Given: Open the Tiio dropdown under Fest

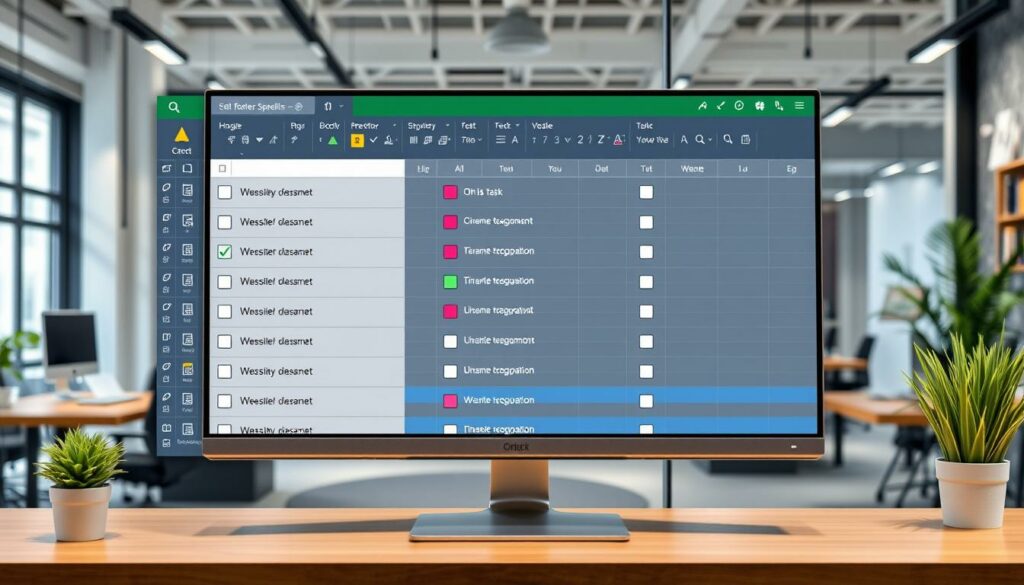Looking at the screenshot, I should click(472, 140).
